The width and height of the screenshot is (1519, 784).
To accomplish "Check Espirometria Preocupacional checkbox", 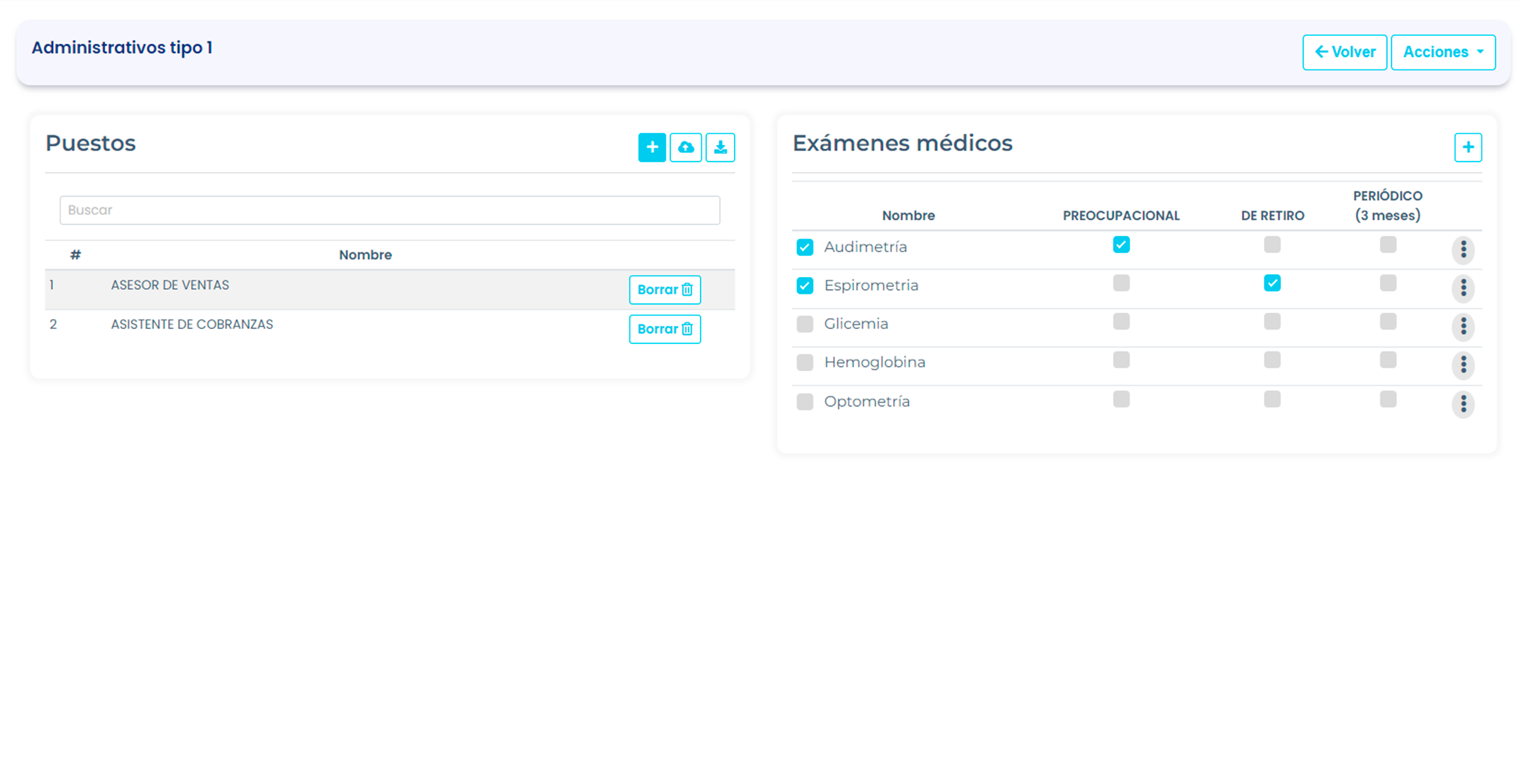I will [1121, 283].
